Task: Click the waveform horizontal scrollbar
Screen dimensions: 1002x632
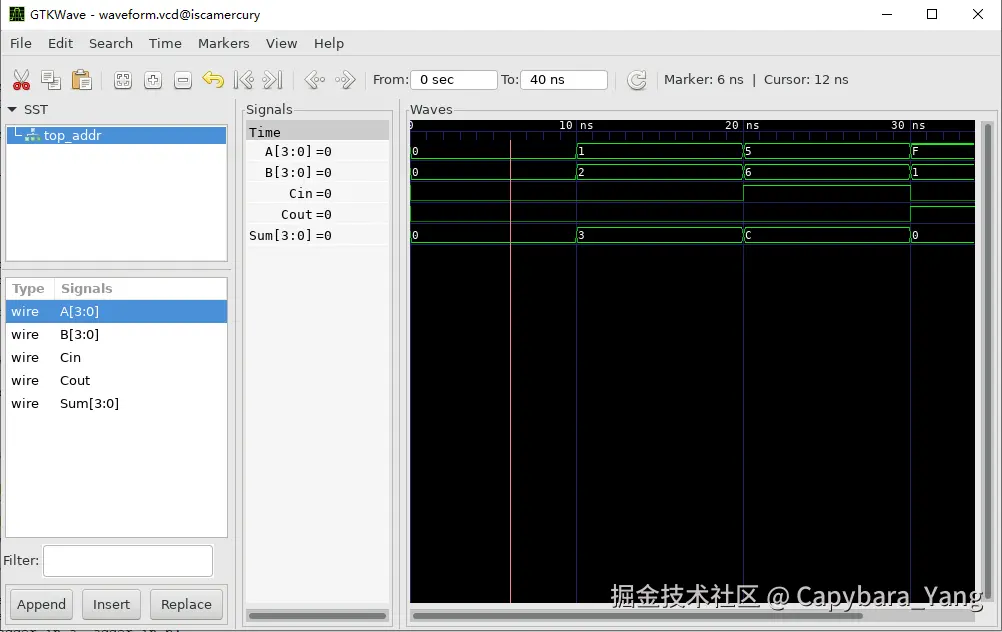Action: [x=640, y=616]
